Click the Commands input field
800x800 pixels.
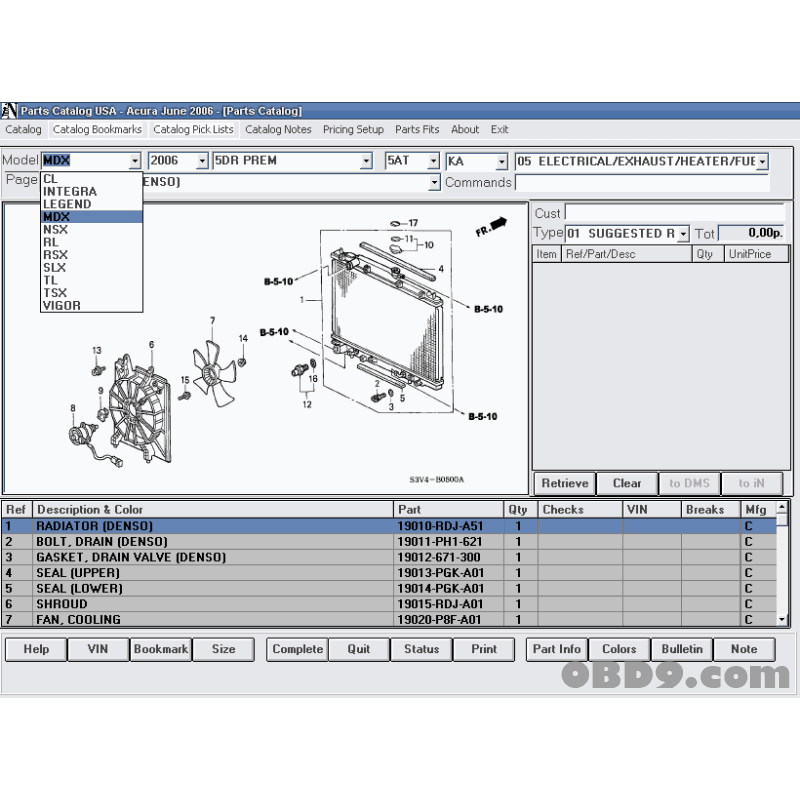pos(642,183)
